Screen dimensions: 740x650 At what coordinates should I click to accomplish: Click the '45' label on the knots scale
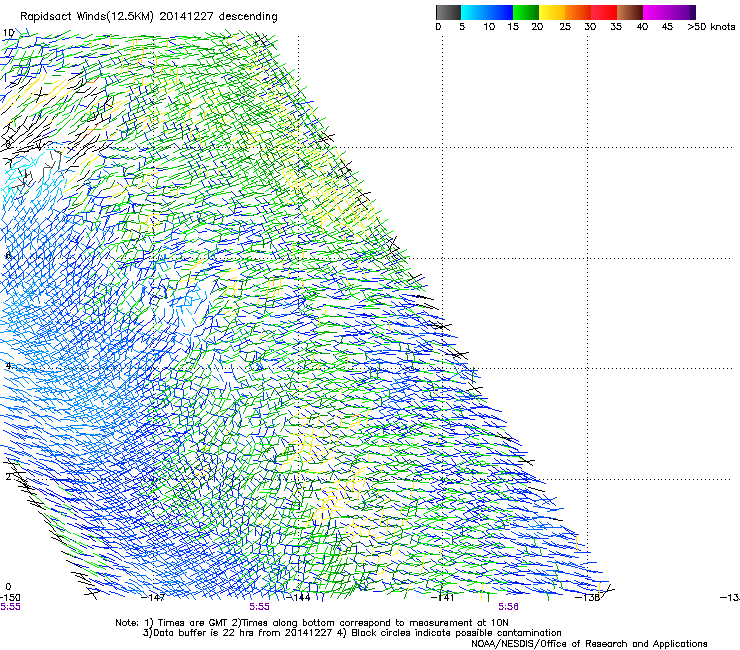coord(667,27)
